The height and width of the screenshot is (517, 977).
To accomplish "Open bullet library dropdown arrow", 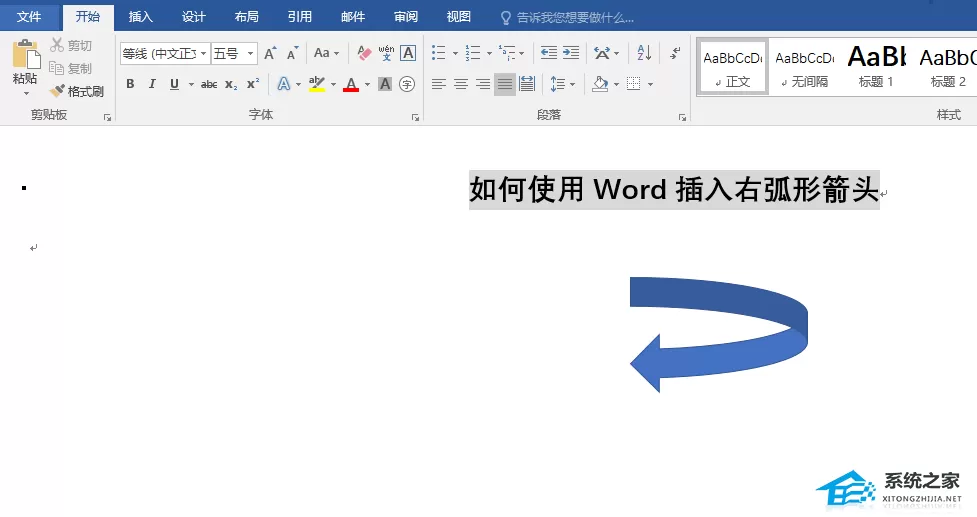I will point(455,54).
